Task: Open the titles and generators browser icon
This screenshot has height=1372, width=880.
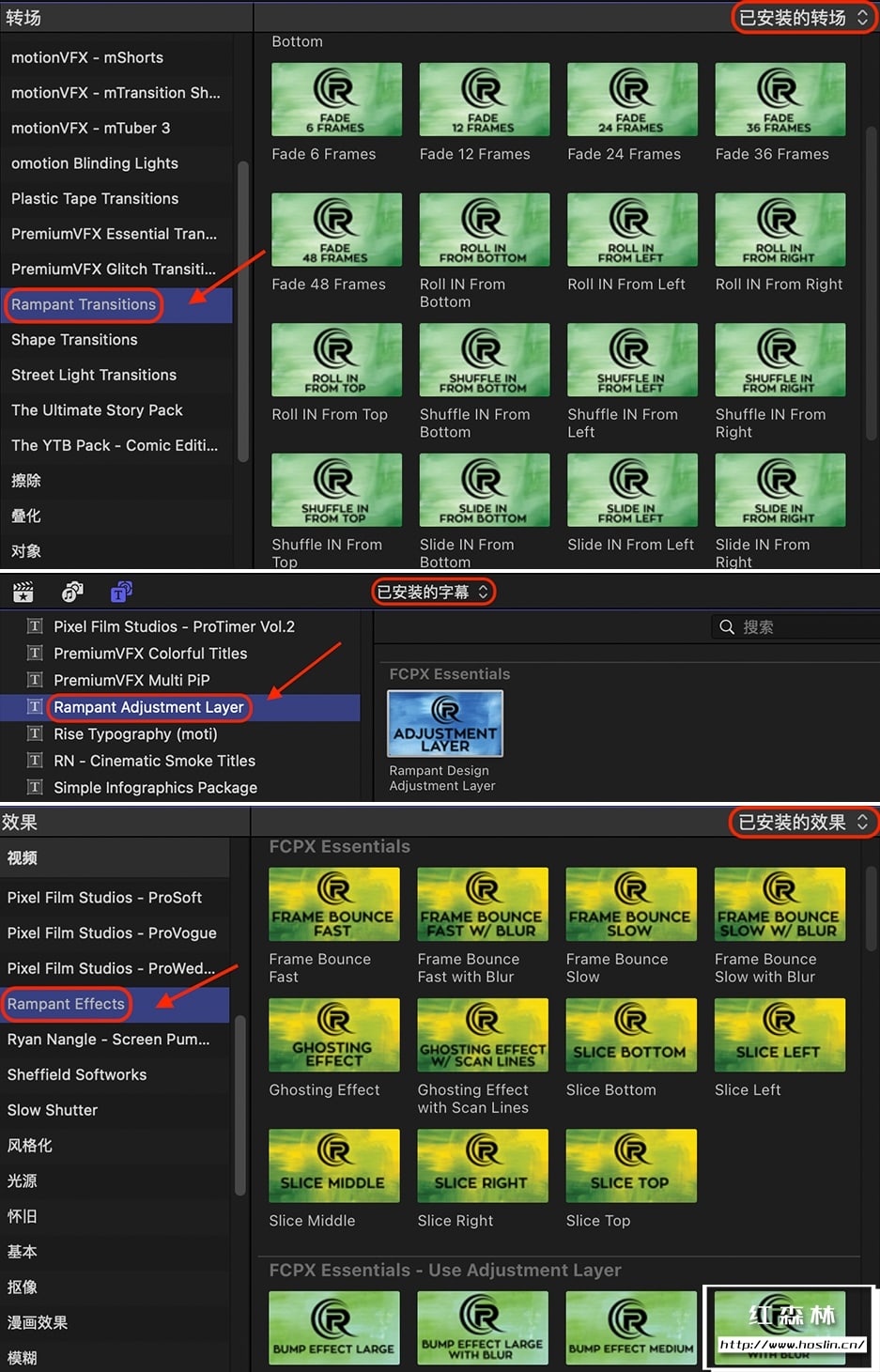Action: 121,592
